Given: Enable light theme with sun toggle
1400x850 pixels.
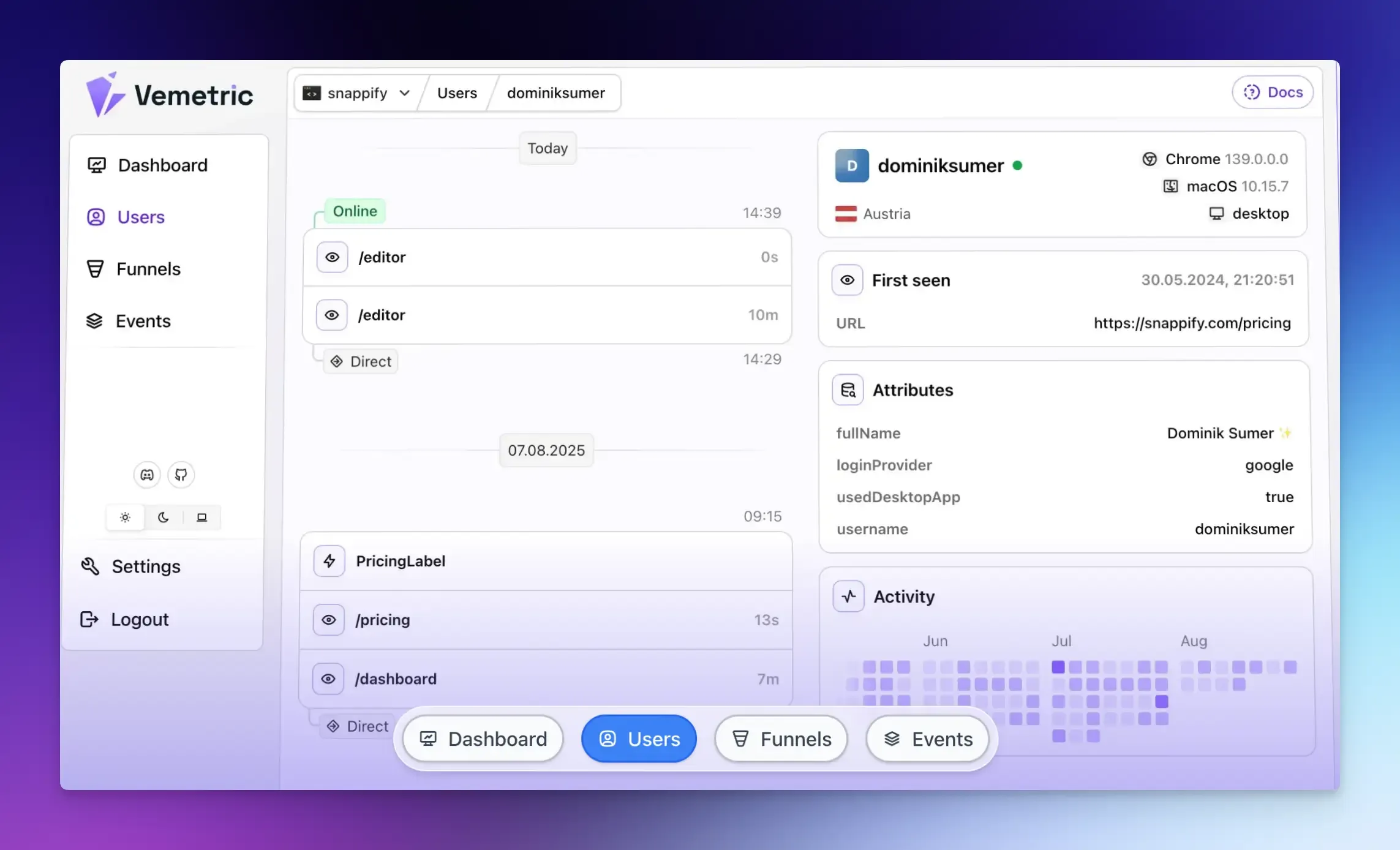Looking at the screenshot, I should (x=125, y=517).
